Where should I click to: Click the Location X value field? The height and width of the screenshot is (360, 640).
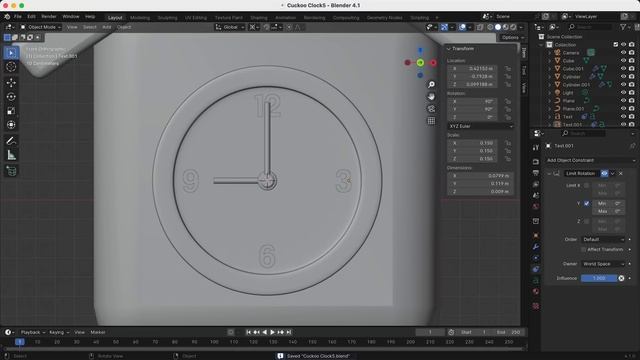pyautogui.click(x=472, y=69)
